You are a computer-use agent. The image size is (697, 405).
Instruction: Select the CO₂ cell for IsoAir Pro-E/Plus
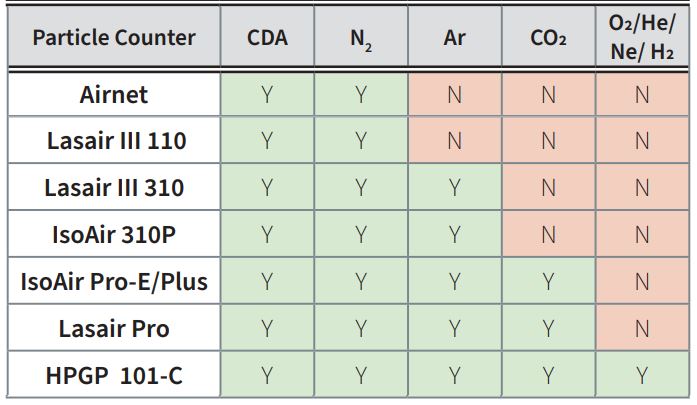[x=549, y=282]
